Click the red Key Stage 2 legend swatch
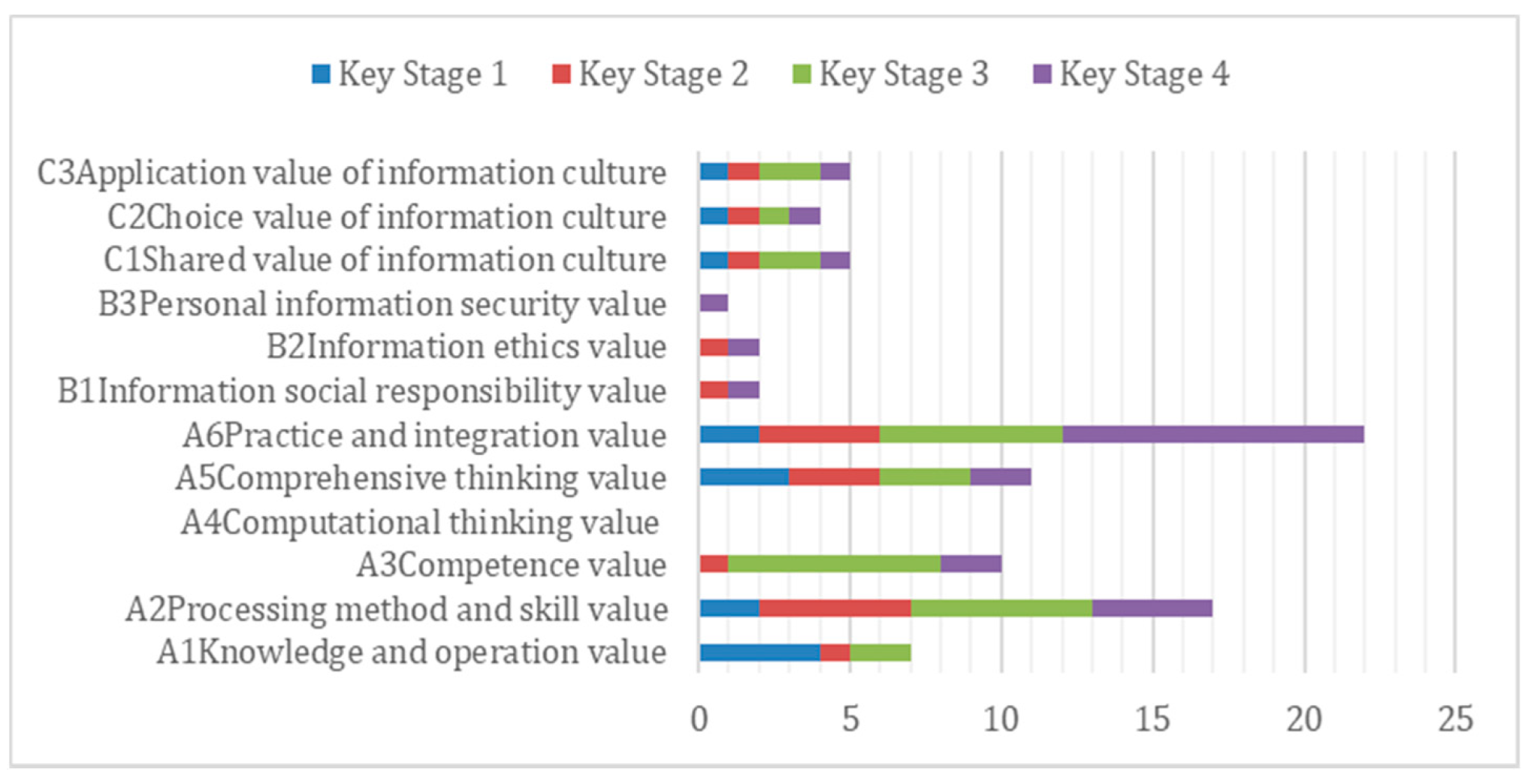The image size is (1531, 784). [561, 74]
